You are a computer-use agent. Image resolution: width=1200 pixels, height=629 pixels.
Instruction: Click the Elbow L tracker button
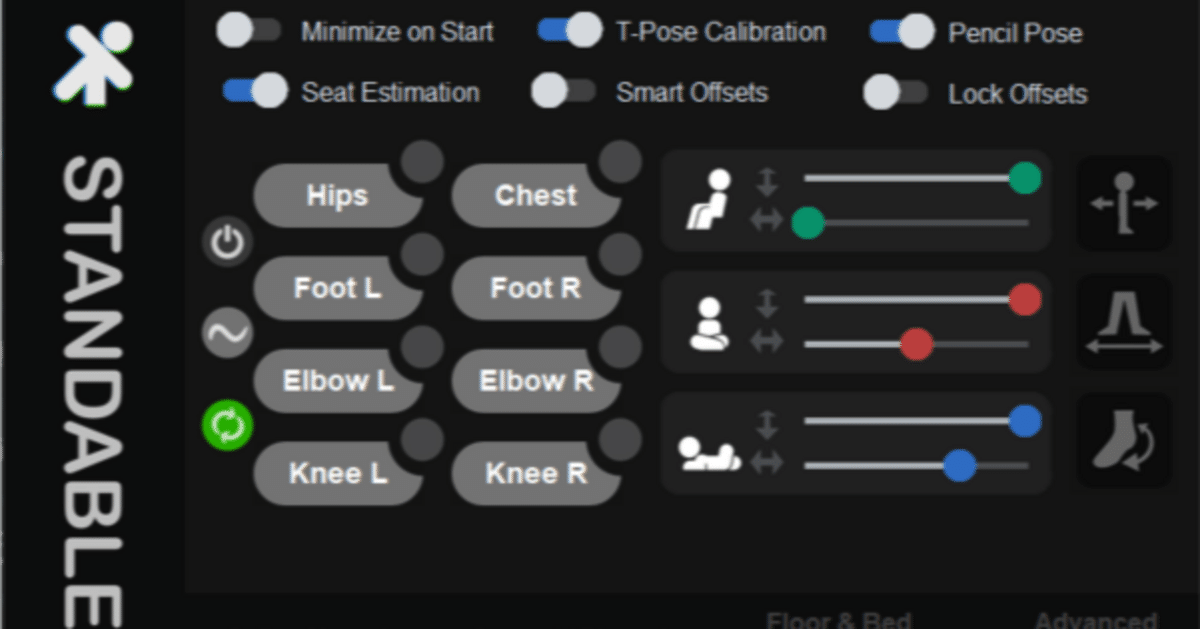coord(337,381)
